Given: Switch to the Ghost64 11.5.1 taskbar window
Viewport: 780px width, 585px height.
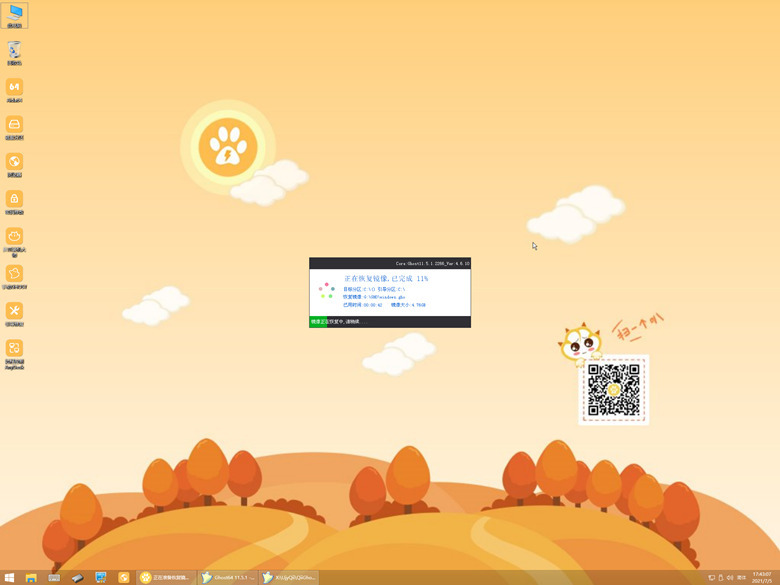Looking at the screenshot, I should (227, 577).
